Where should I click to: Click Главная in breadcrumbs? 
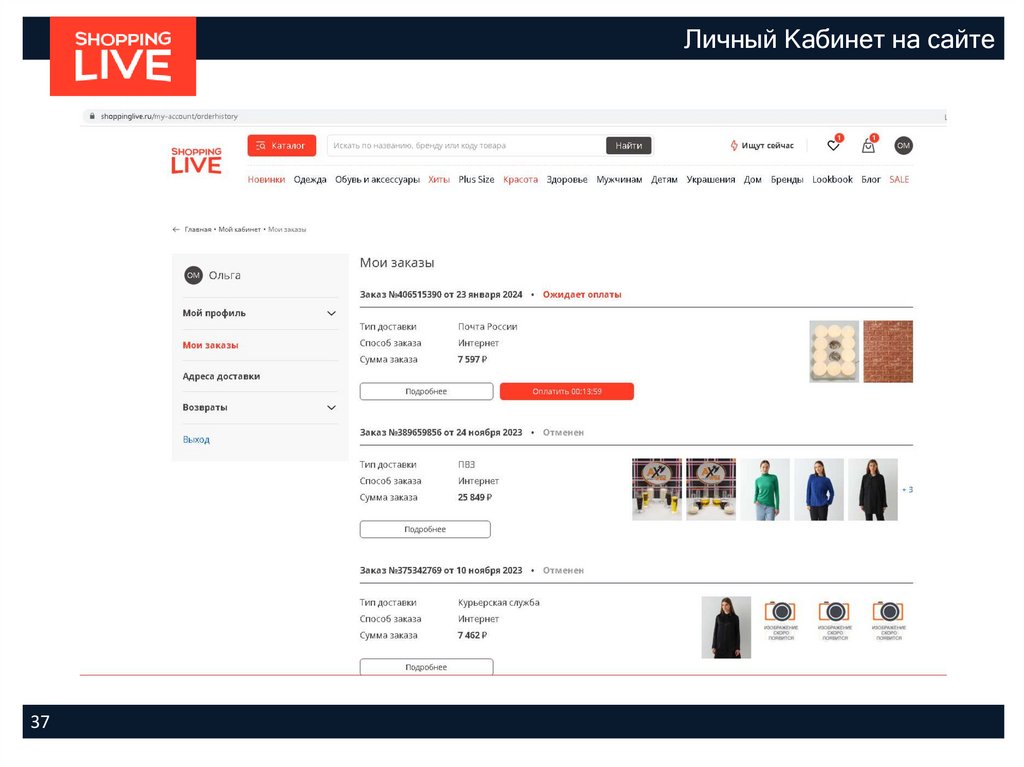198,229
